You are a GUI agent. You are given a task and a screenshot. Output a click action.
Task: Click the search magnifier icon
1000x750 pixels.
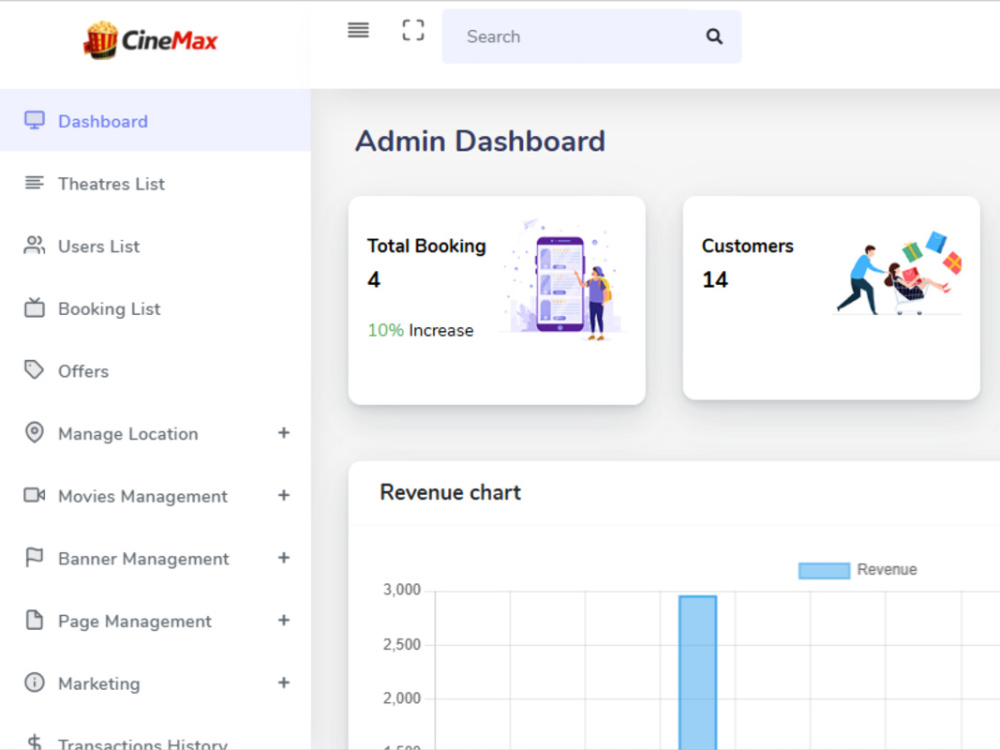tap(714, 36)
